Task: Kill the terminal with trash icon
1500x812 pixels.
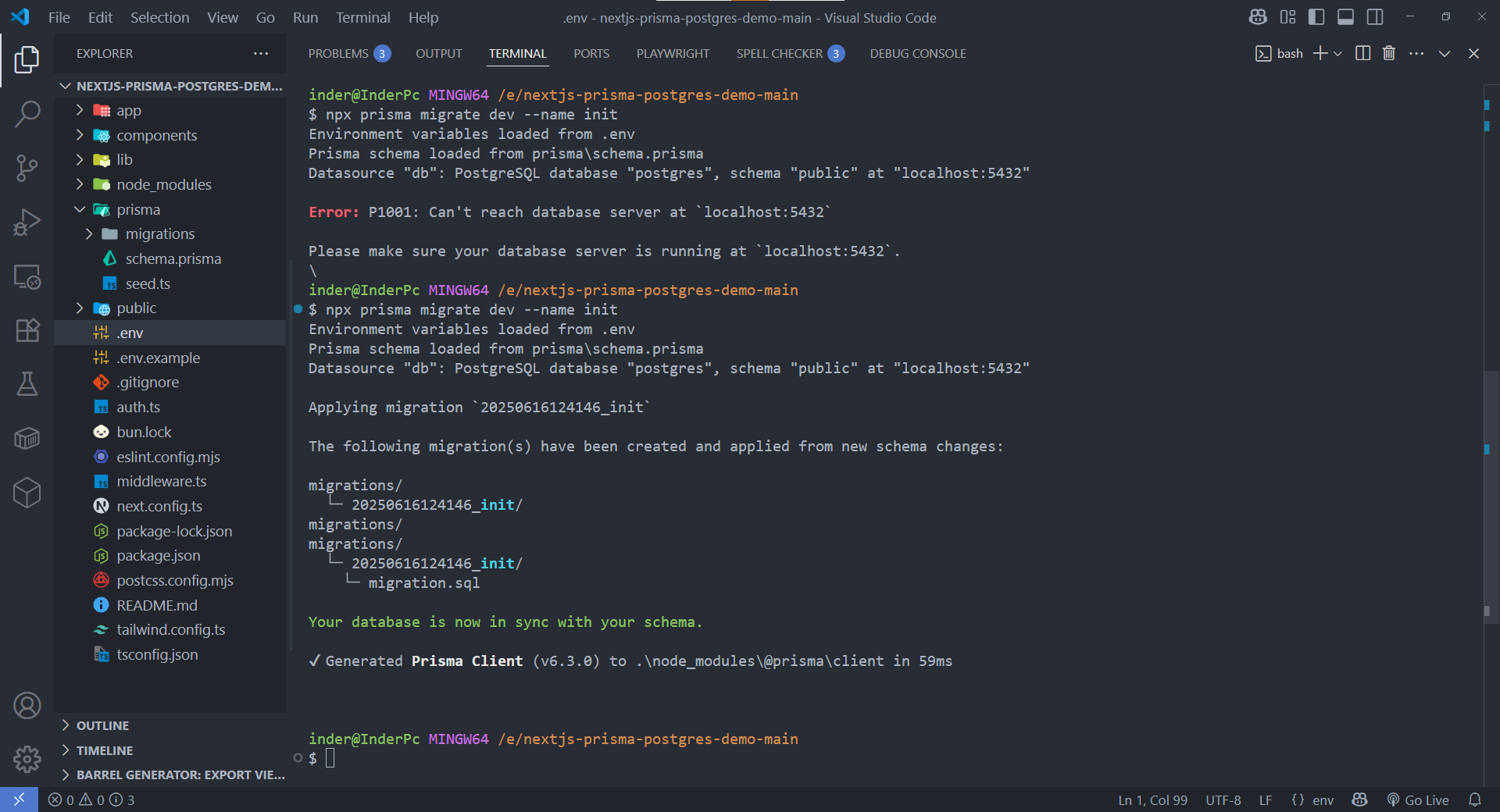Action: [x=1389, y=53]
